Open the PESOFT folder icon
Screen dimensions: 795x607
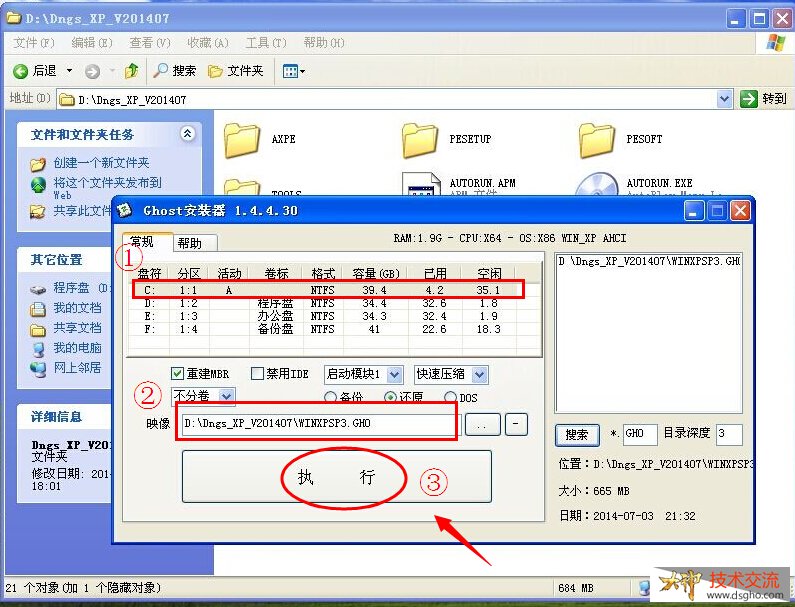point(596,140)
